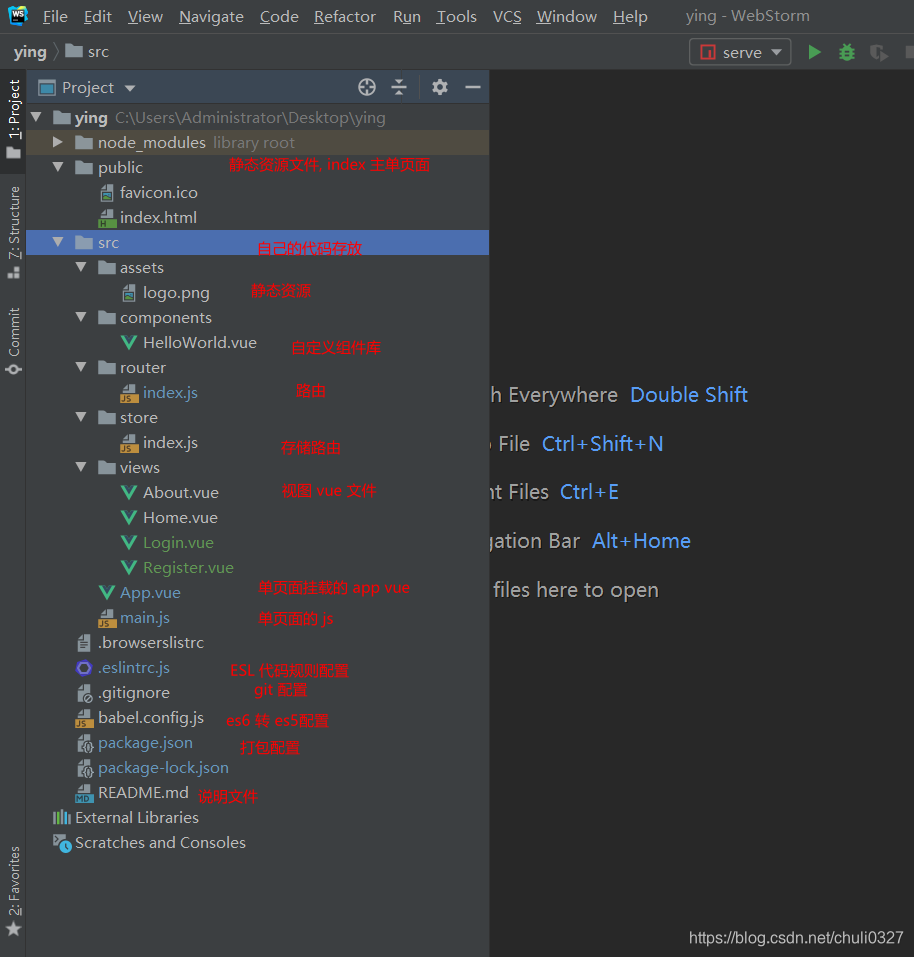Open the Project view selector dropdown
This screenshot has width=914, height=957.
click(87, 88)
